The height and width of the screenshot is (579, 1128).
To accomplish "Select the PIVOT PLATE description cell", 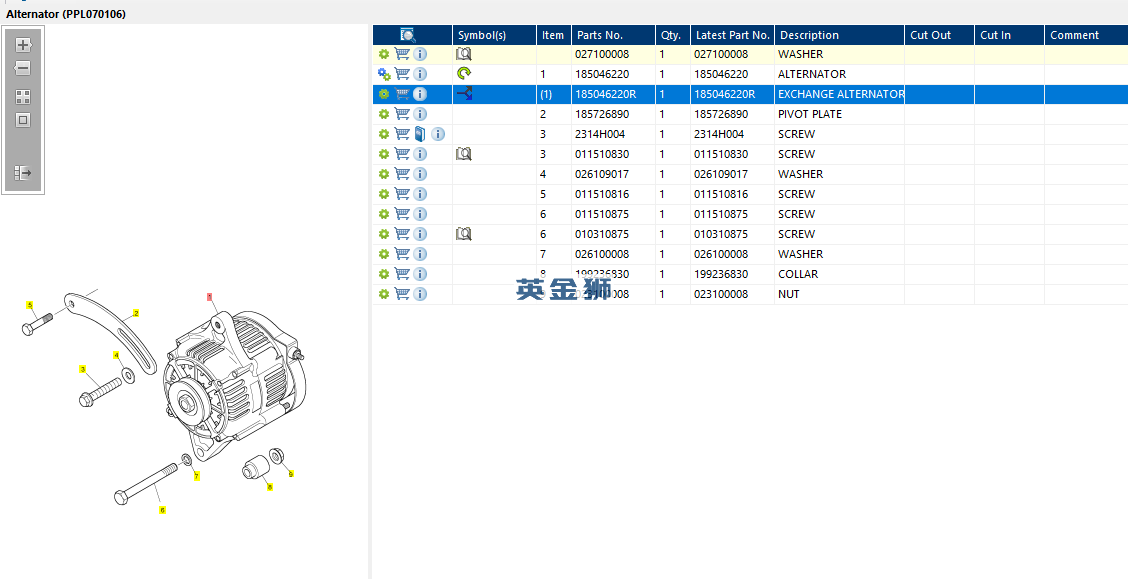I will point(839,114).
